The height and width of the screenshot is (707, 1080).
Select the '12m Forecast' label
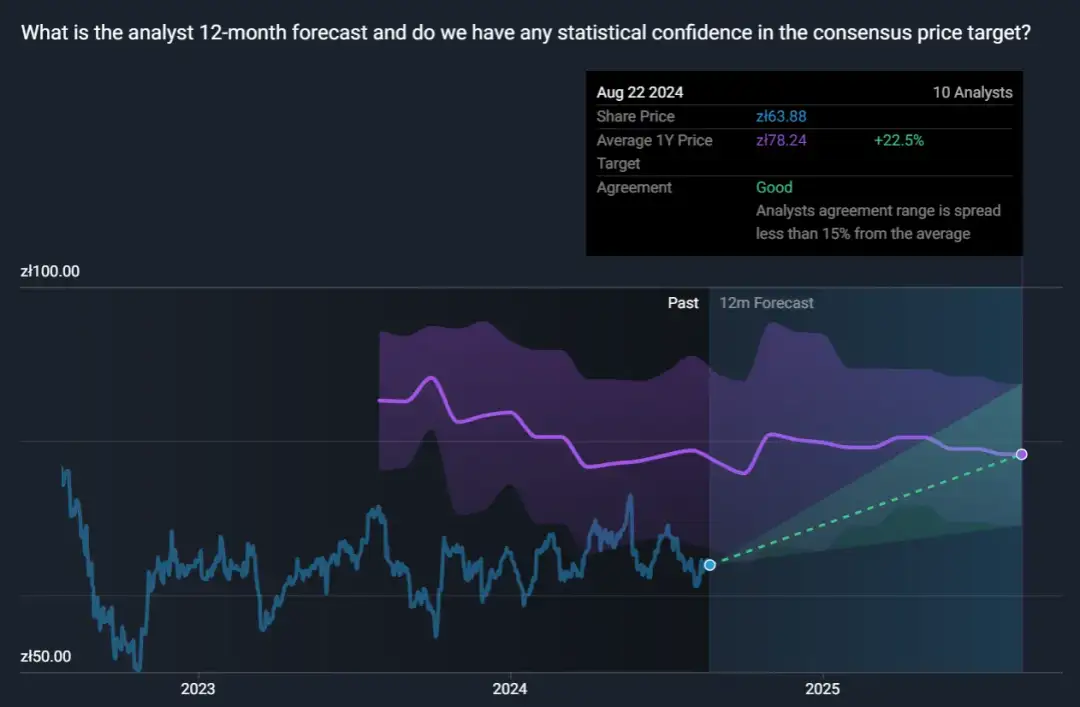point(766,303)
